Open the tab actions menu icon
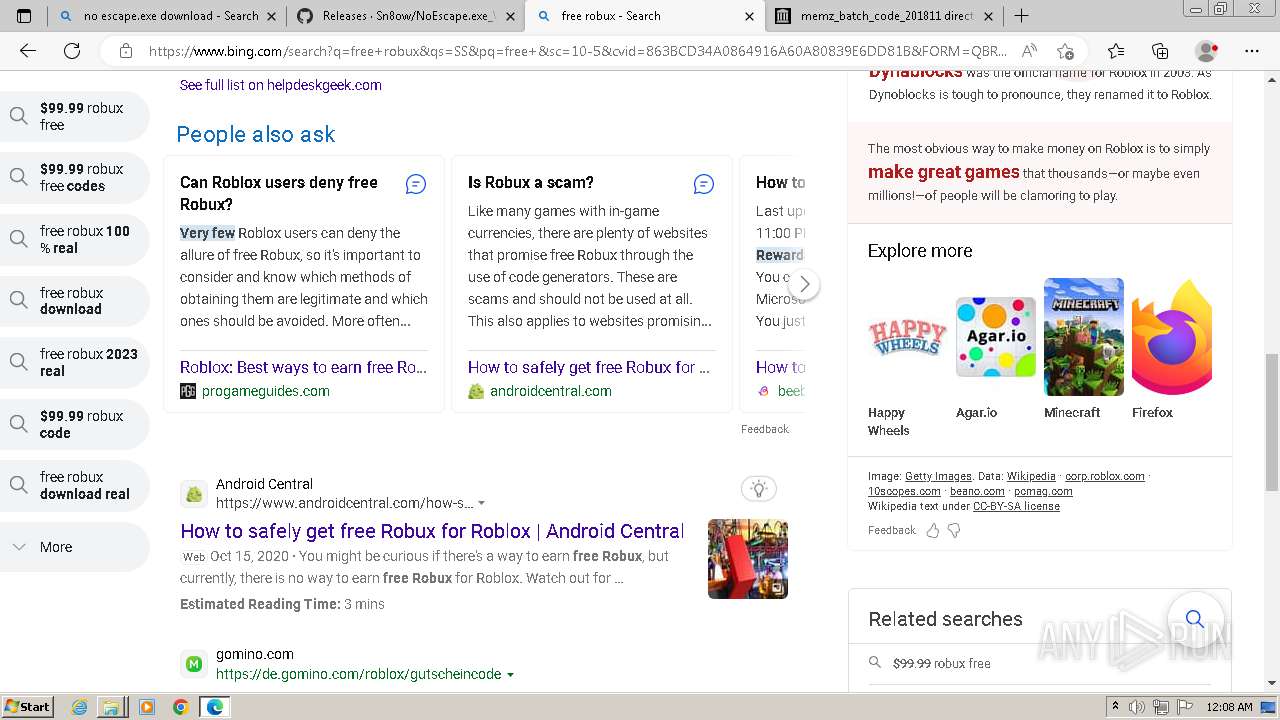Image resolution: width=1280 pixels, height=720 pixels. [24, 16]
